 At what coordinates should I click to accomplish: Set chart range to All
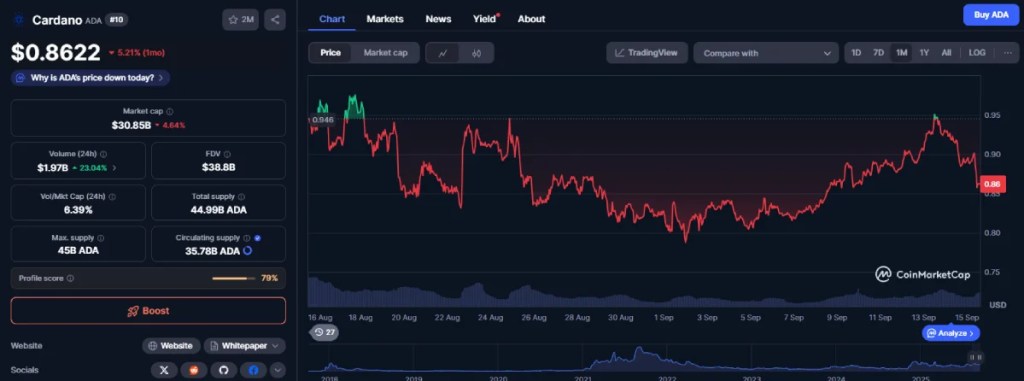coord(946,53)
